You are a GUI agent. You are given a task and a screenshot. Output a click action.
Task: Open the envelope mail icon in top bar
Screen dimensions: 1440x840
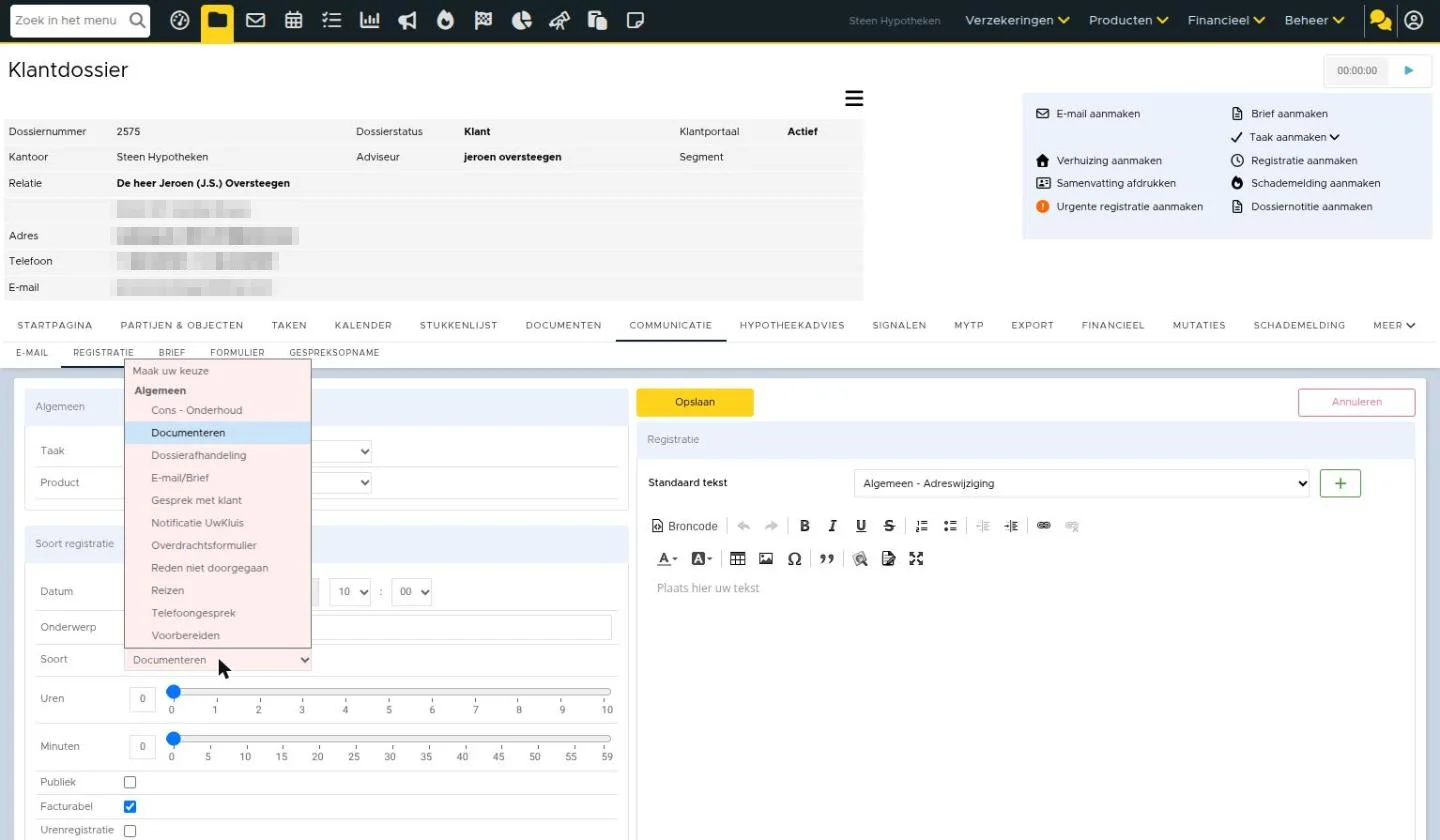coord(255,20)
